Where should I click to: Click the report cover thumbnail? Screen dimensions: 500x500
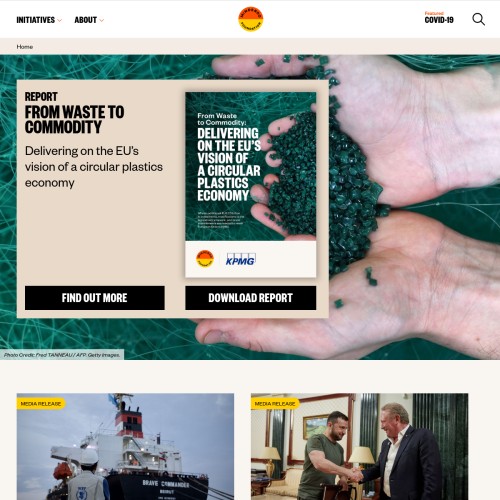[251, 185]
